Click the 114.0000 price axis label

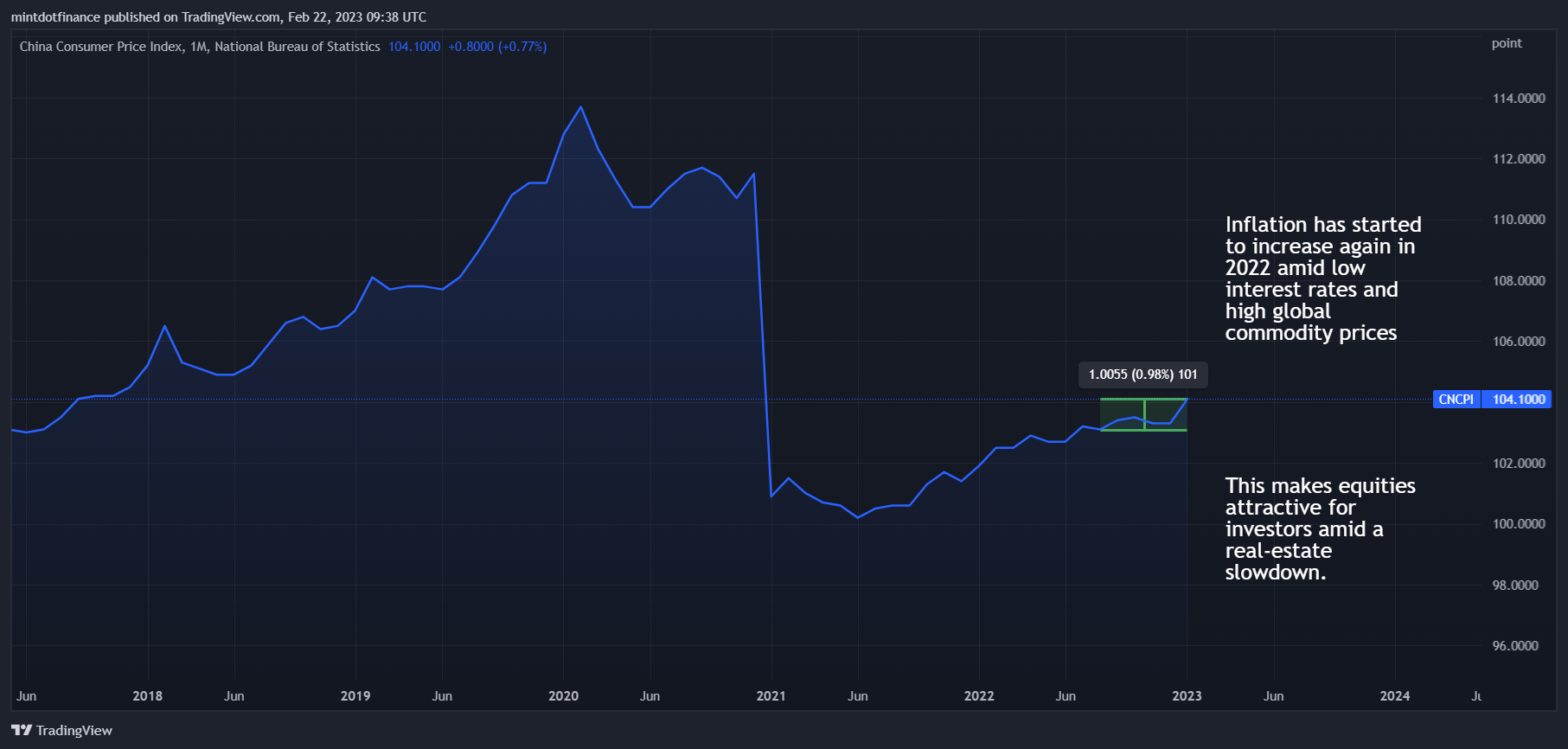(1519, 99)
